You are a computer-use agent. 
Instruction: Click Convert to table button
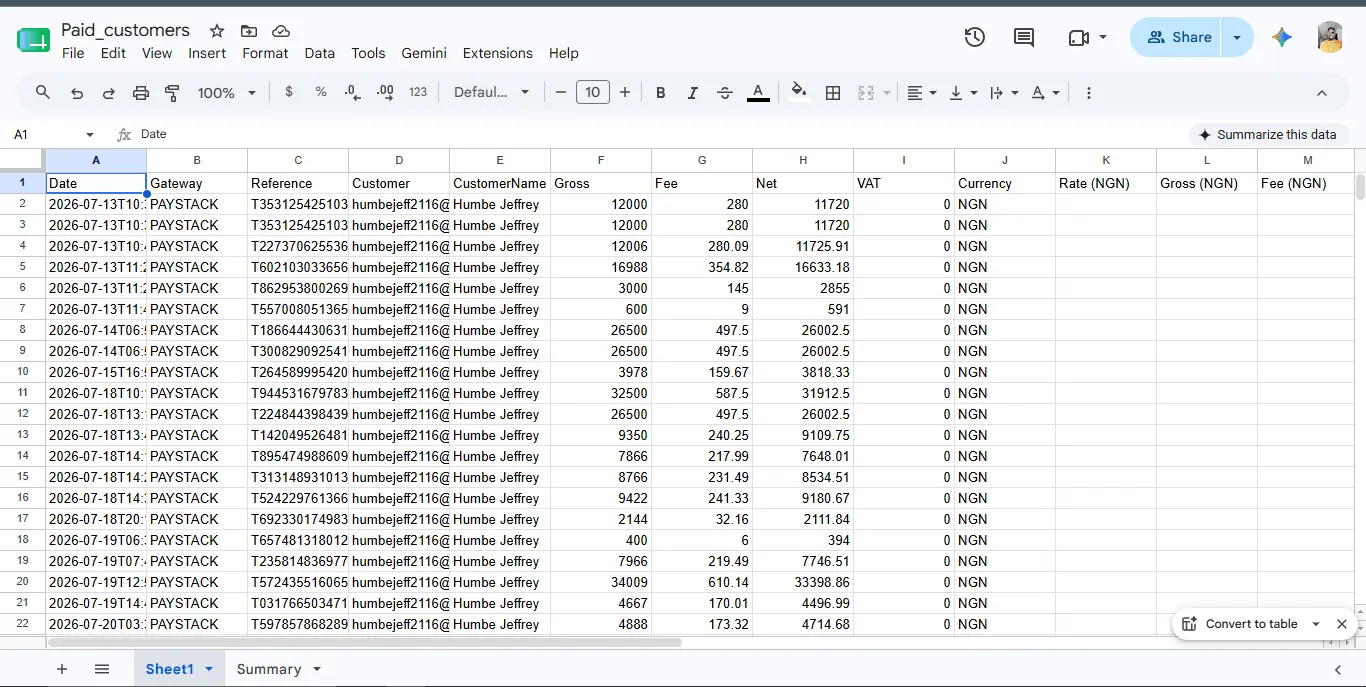tap(1240, 624)
